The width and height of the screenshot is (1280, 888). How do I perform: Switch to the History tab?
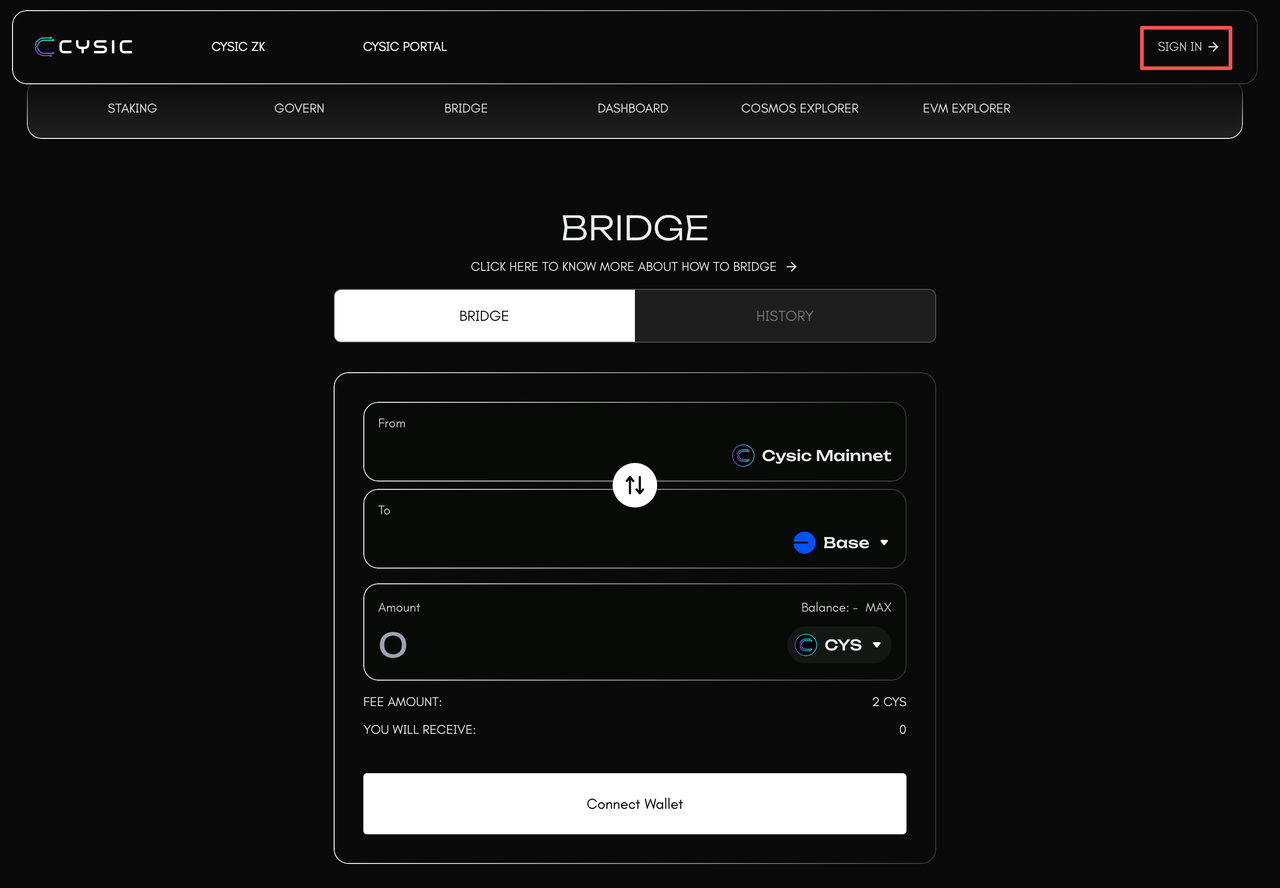pyautogui.click(x=784, y=316)
